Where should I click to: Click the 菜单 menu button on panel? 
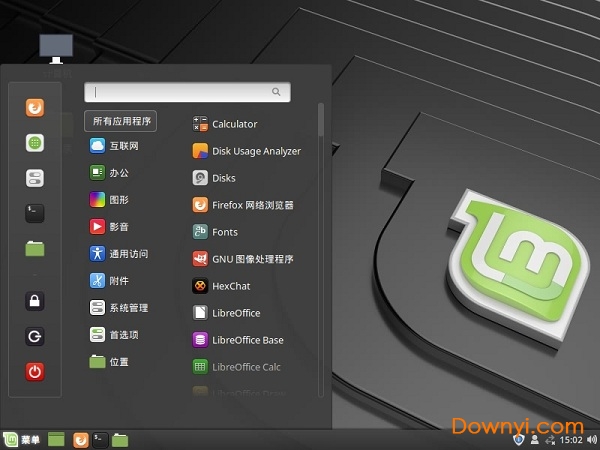(x=21, y=440)
